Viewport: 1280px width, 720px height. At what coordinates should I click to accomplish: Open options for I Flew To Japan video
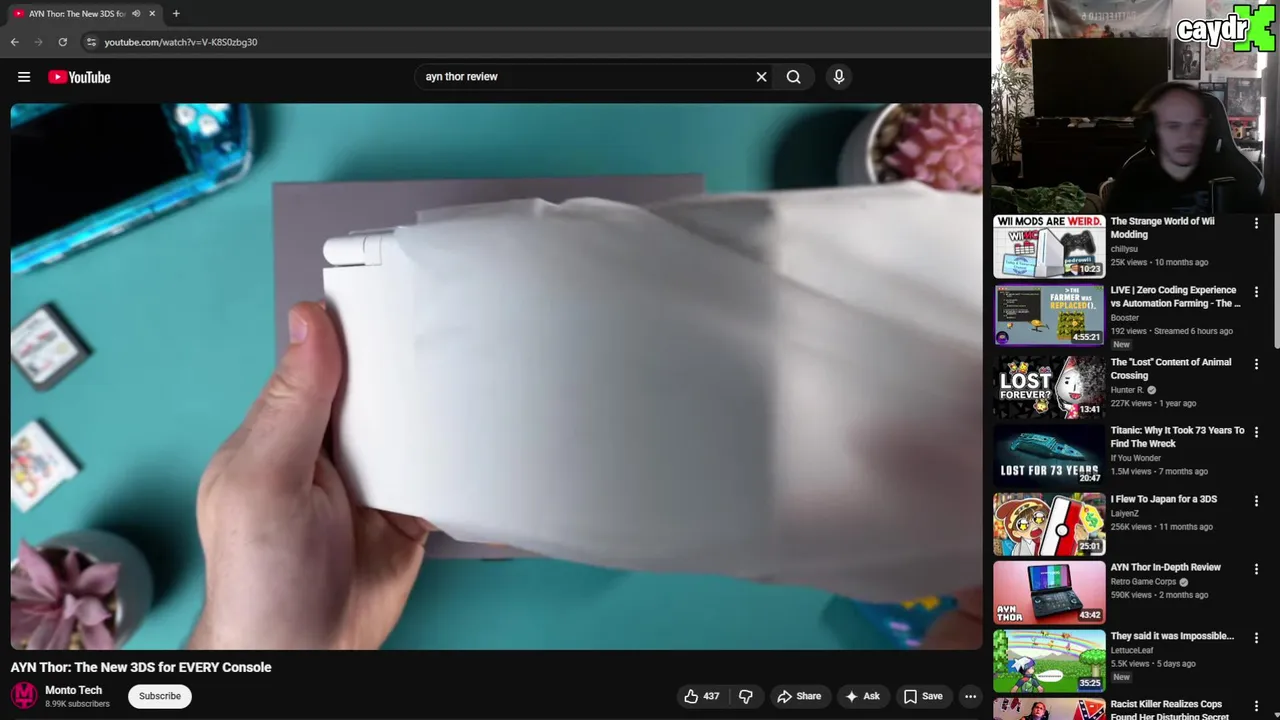click(1256, 502)
